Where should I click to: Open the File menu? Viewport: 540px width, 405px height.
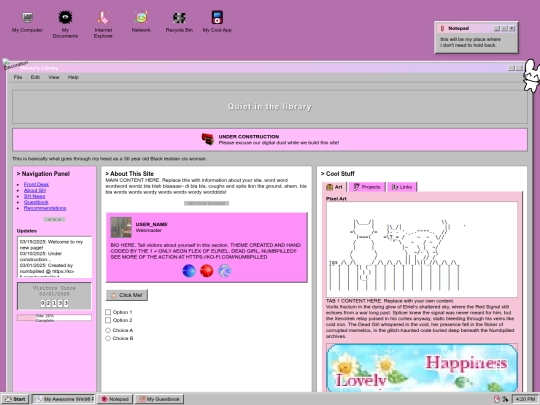tap(18, 77)
